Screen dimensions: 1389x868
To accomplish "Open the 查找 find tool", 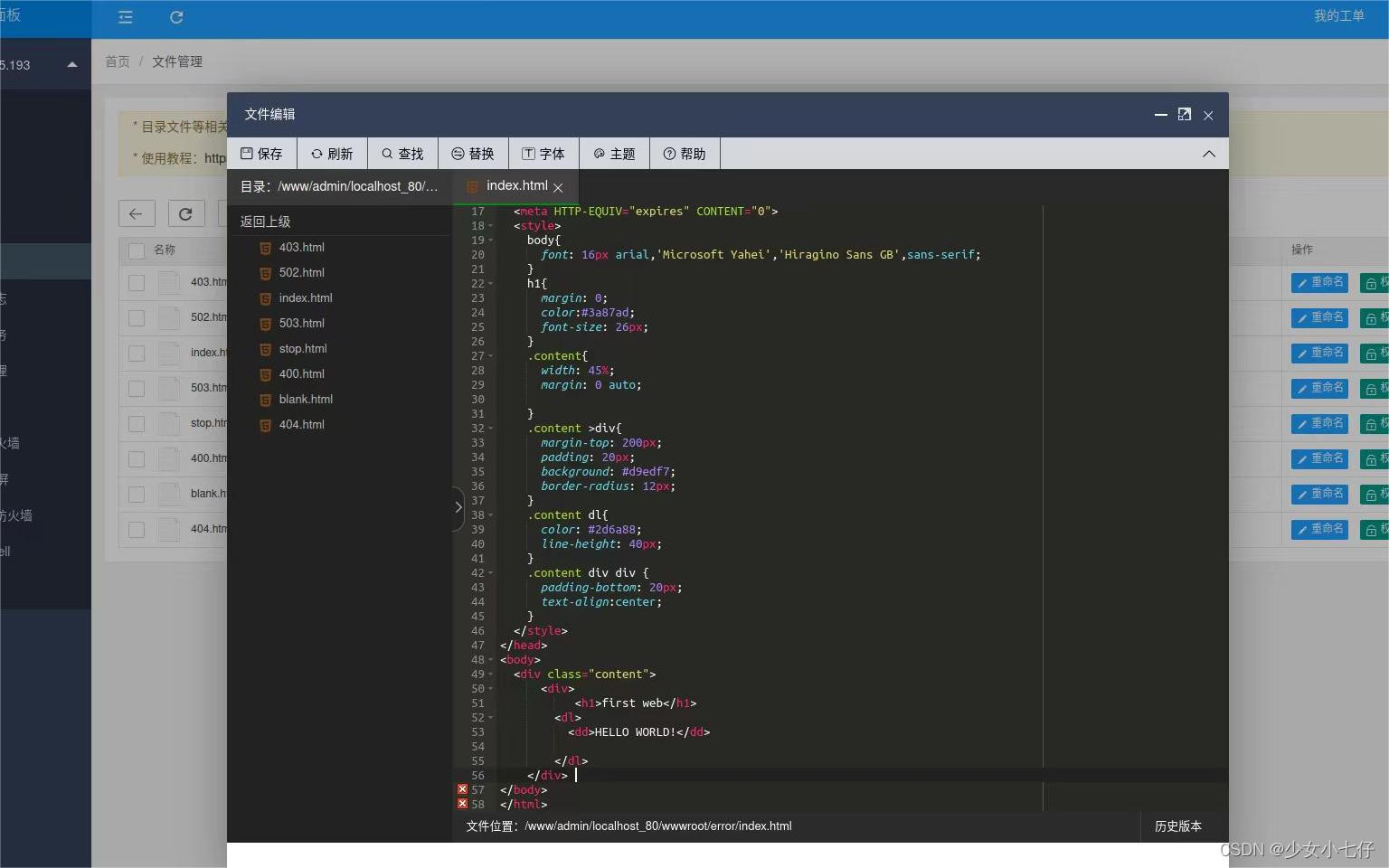I will [402, 154].
